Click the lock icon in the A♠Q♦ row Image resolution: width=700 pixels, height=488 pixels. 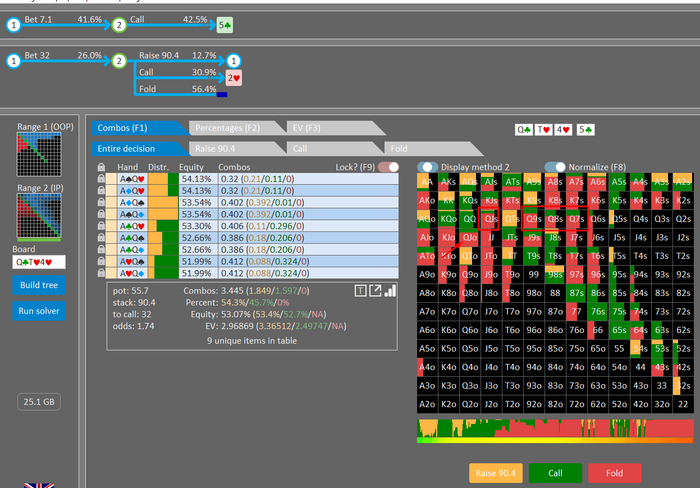[x=101, y=214]
